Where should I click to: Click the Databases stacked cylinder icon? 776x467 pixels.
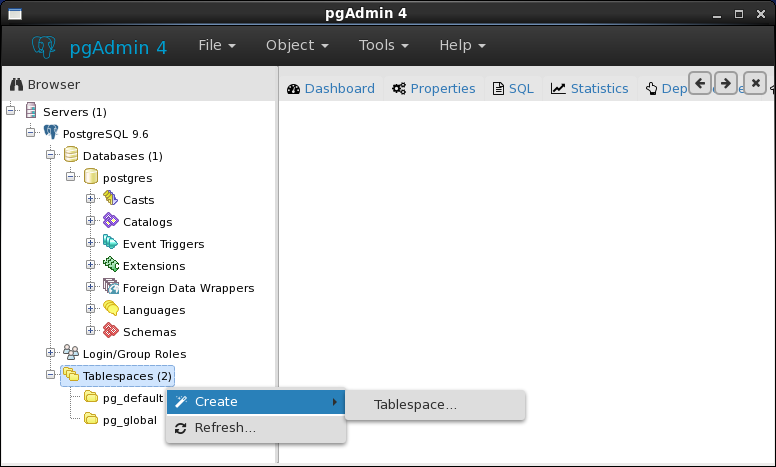coord(71,154)
